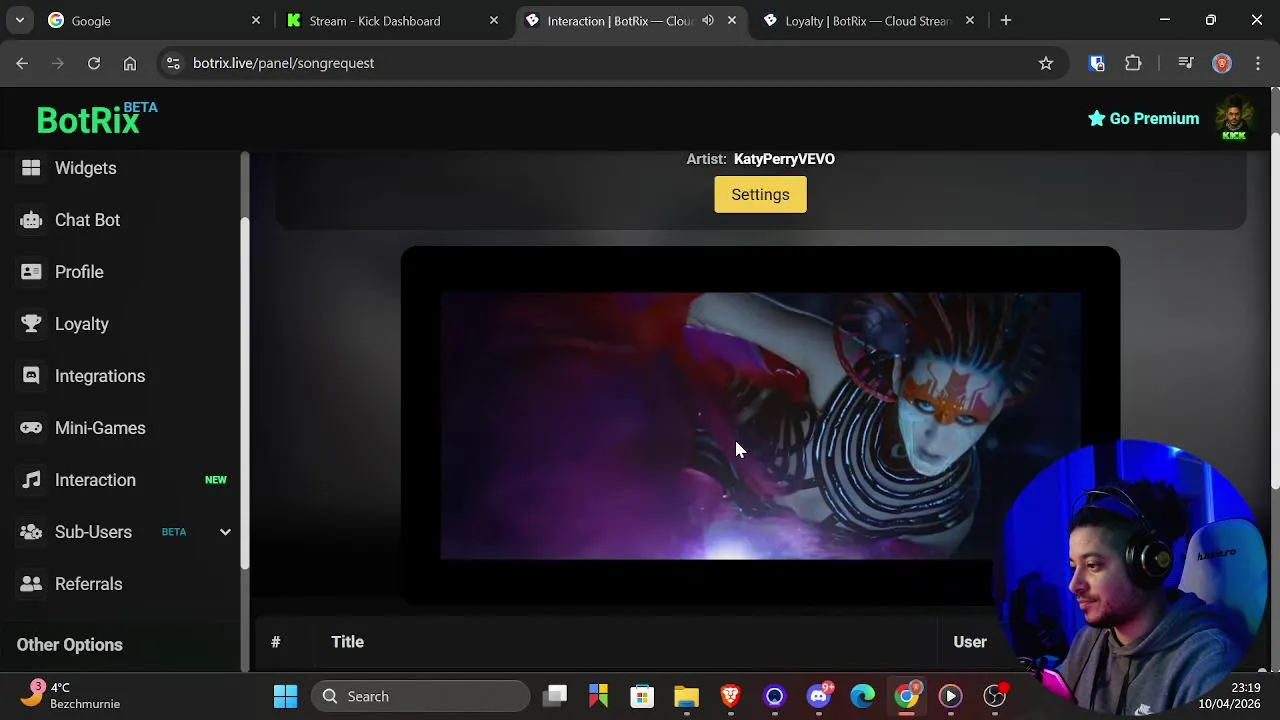Mute the Interaction tab audio icon
Screen dimensions: 1280x720
pyautogui.click(x=708, y=20)
